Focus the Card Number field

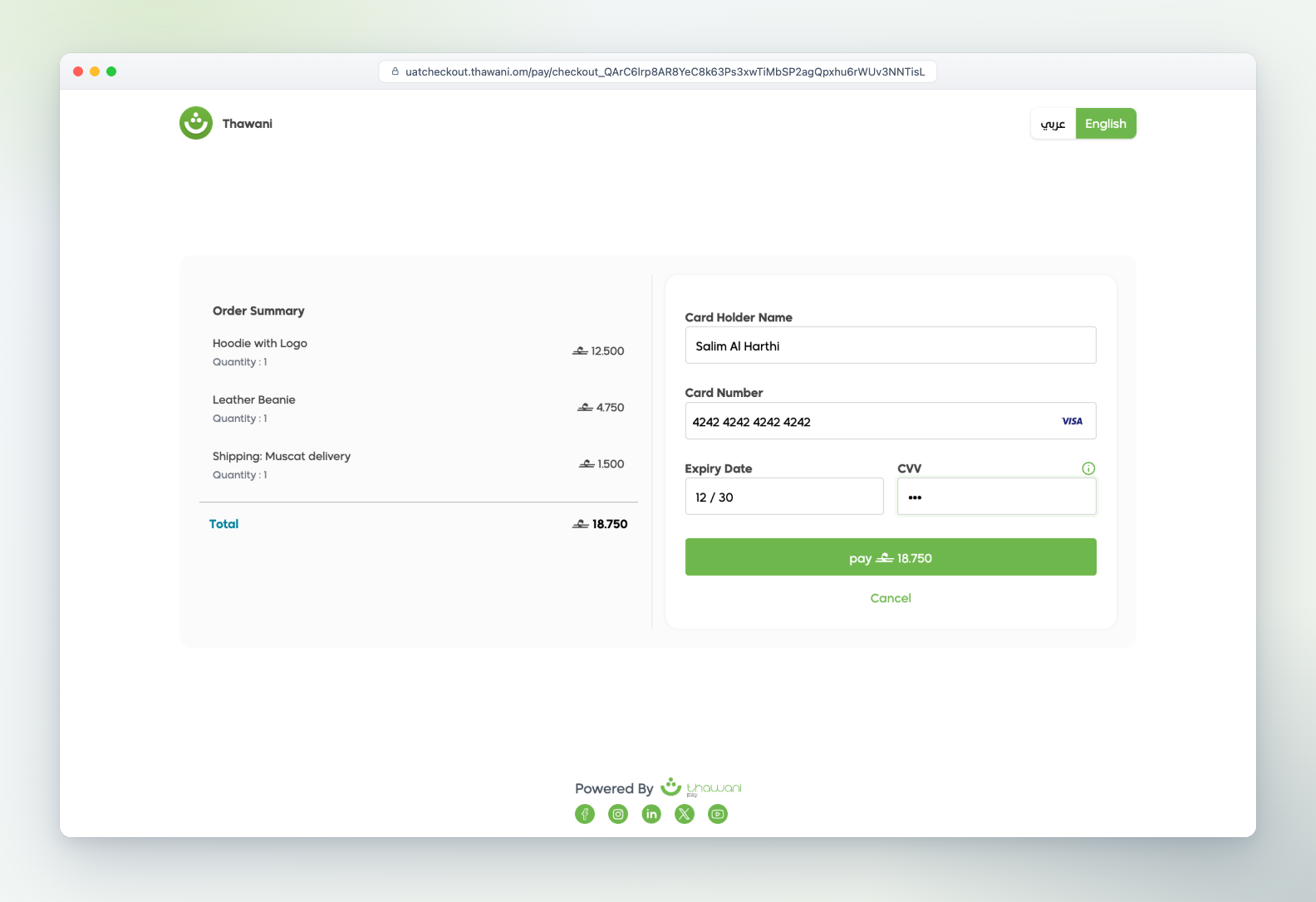click(891, 421)
